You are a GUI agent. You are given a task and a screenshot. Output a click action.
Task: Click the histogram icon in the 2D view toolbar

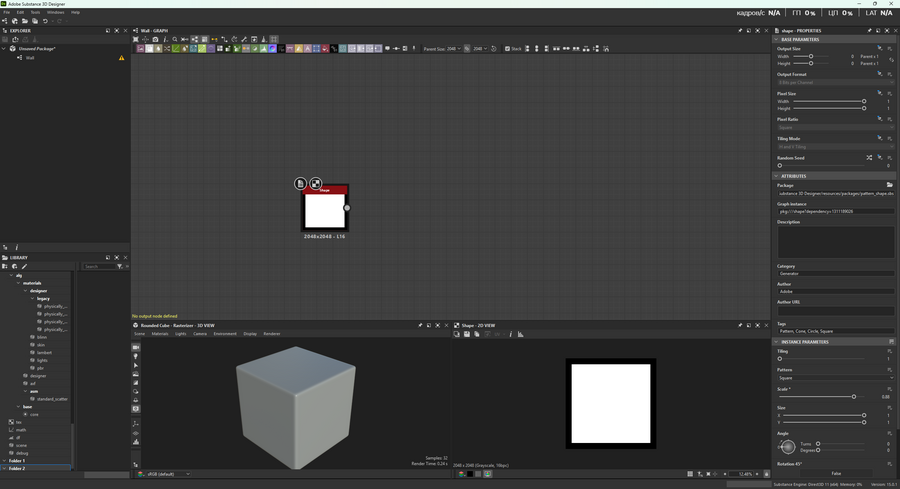[520, 334]
